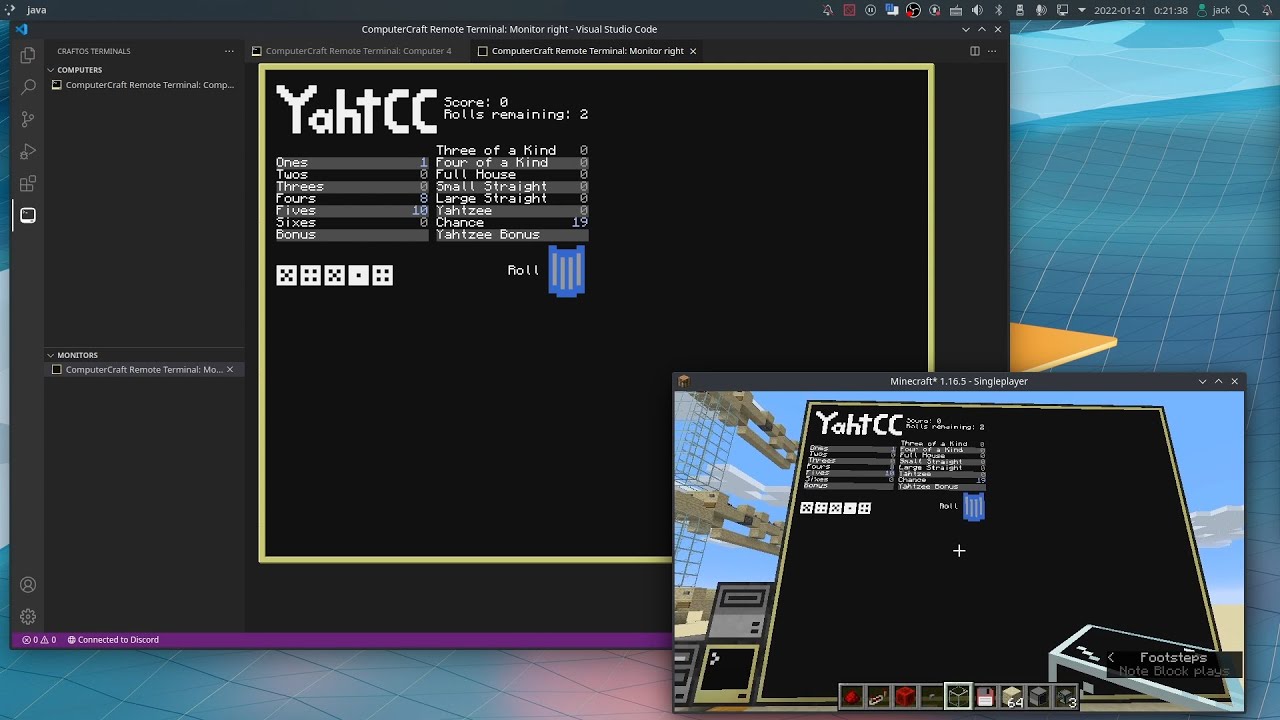Viewport: 1280px width, 720px height.
Task: Open the Manage gear menu
Action: pos(28,617)
